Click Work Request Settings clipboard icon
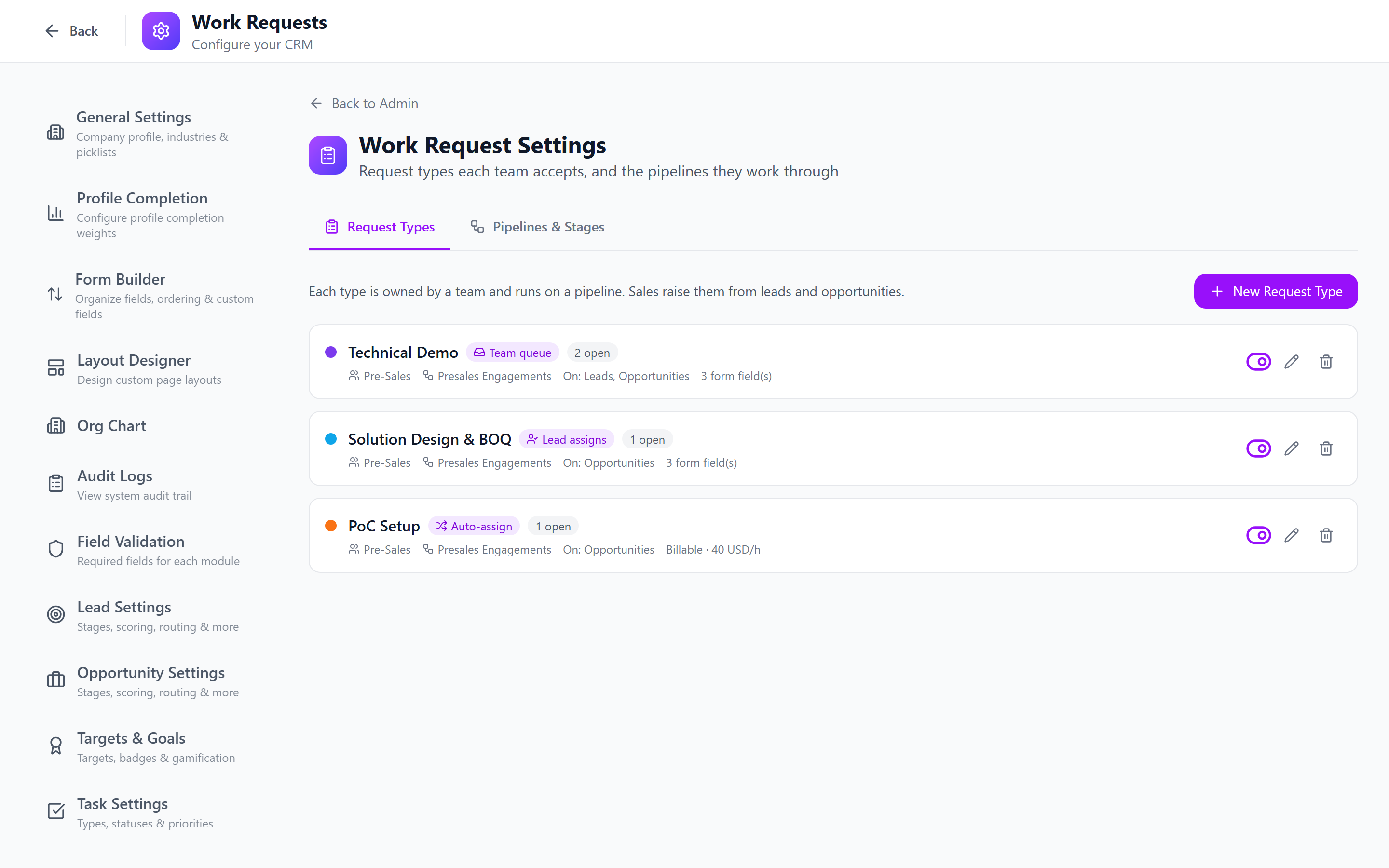This screenshot has height=868, width=1389. (328, 155)
